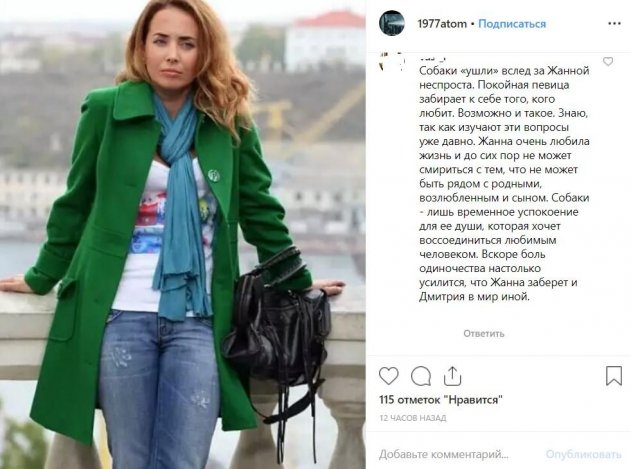
Task: Reply to the comment with Ответить
Action: click(x=483, y=333)
